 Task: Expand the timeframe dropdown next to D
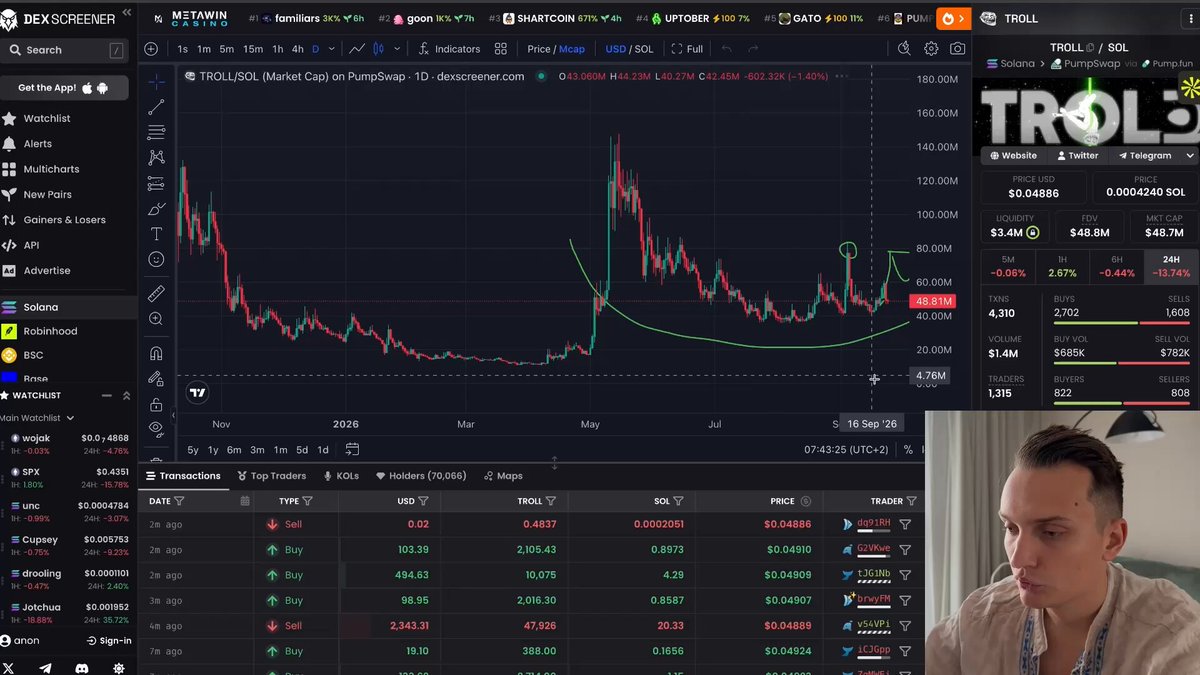point(331,49)
